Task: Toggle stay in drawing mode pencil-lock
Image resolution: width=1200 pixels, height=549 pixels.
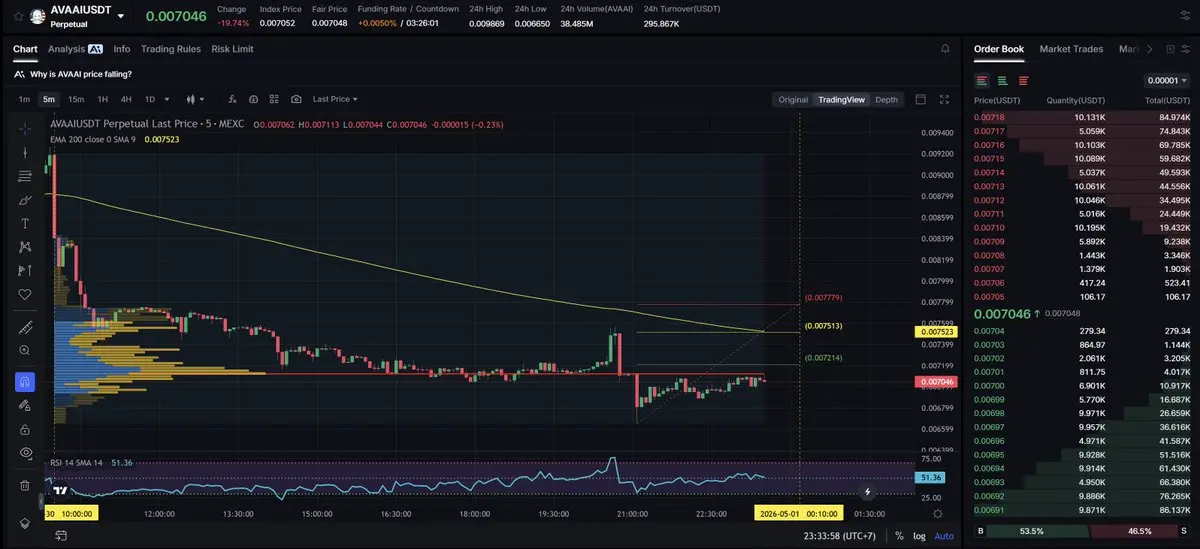Action: click(25, 406)
